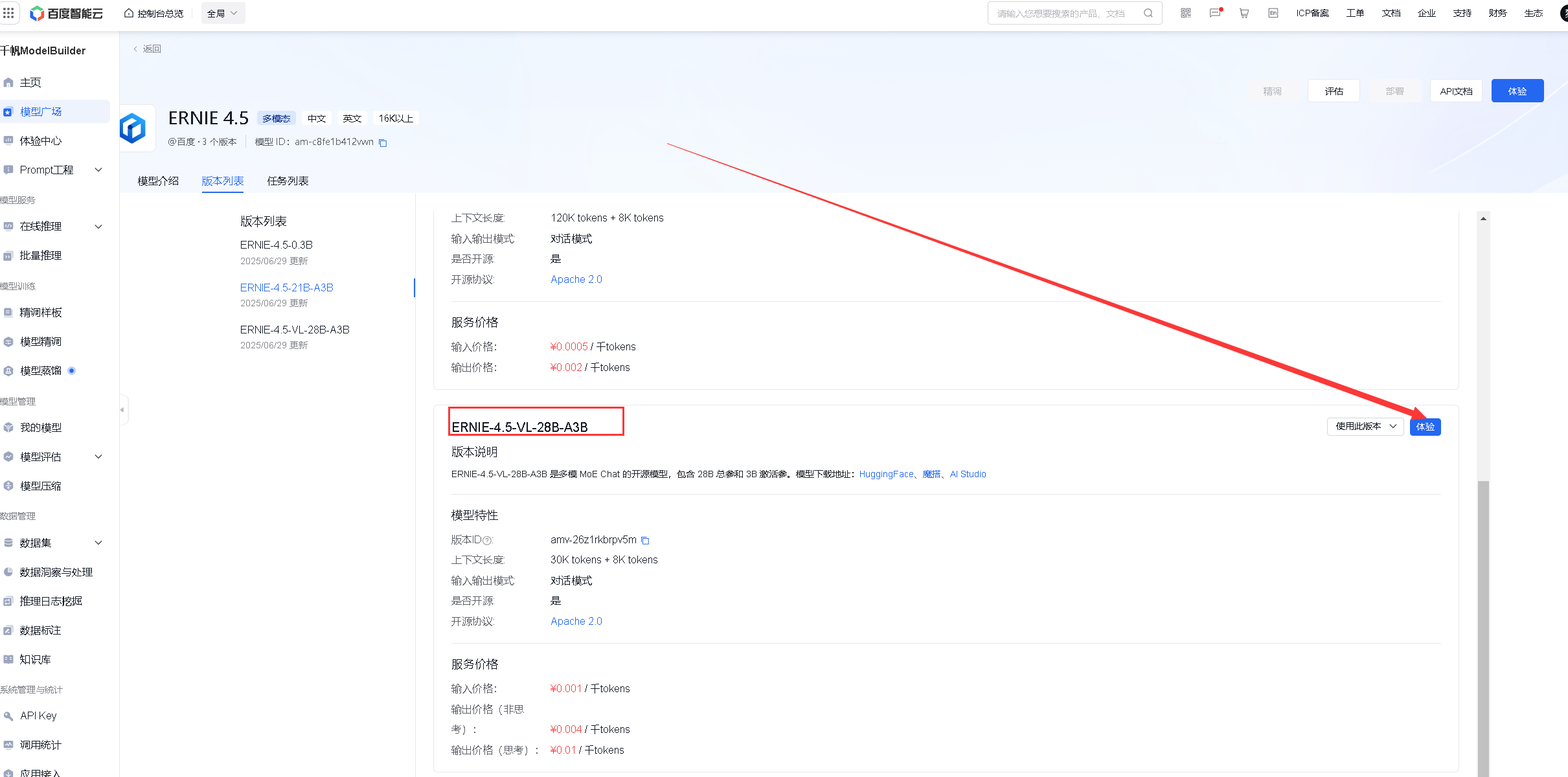The width and height of the screenshot is (1568, 777).
Task: Click the API文档 button
Action: point(1456,91)
